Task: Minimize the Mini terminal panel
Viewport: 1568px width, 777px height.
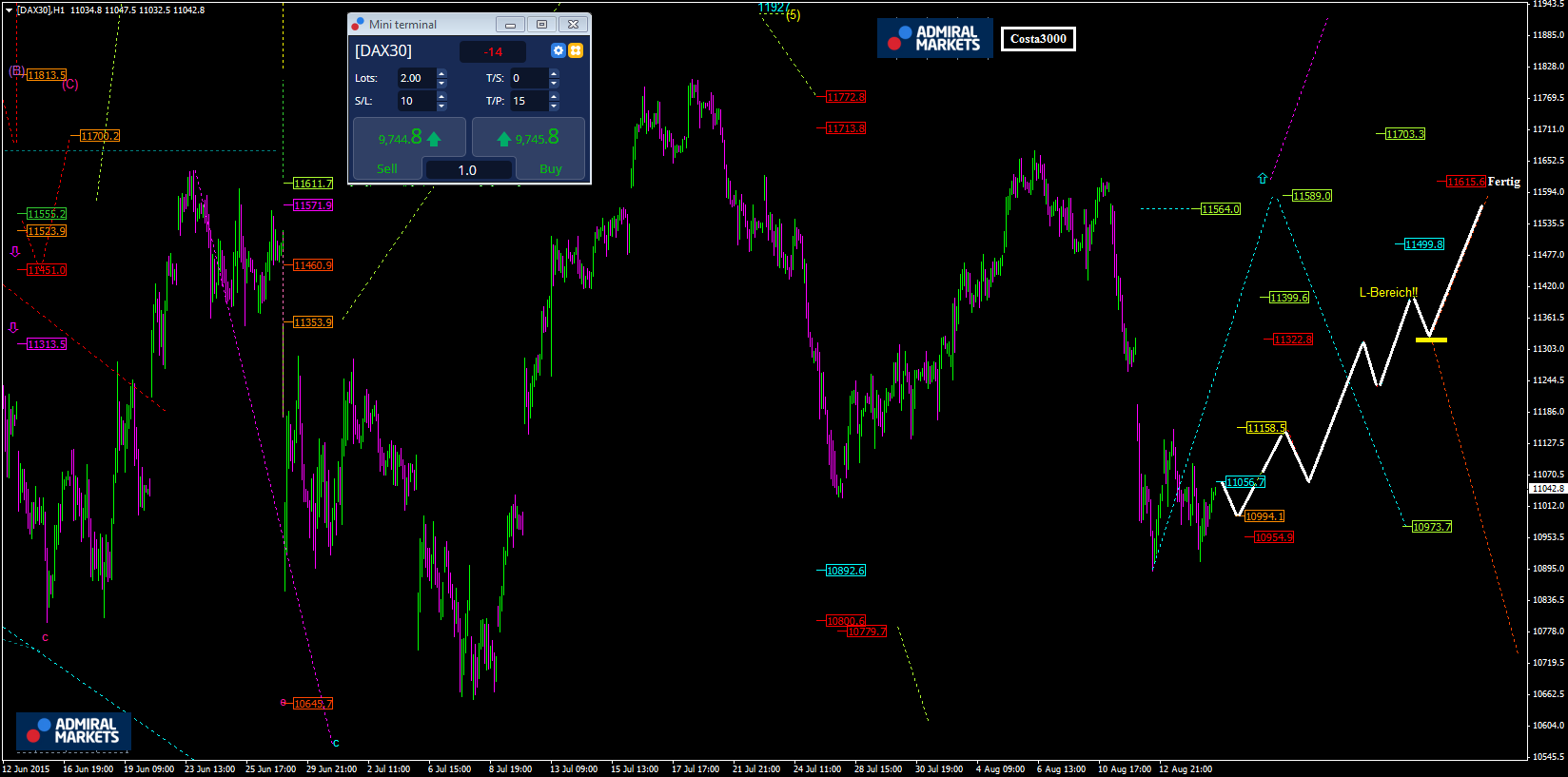Action: (510, 25)
